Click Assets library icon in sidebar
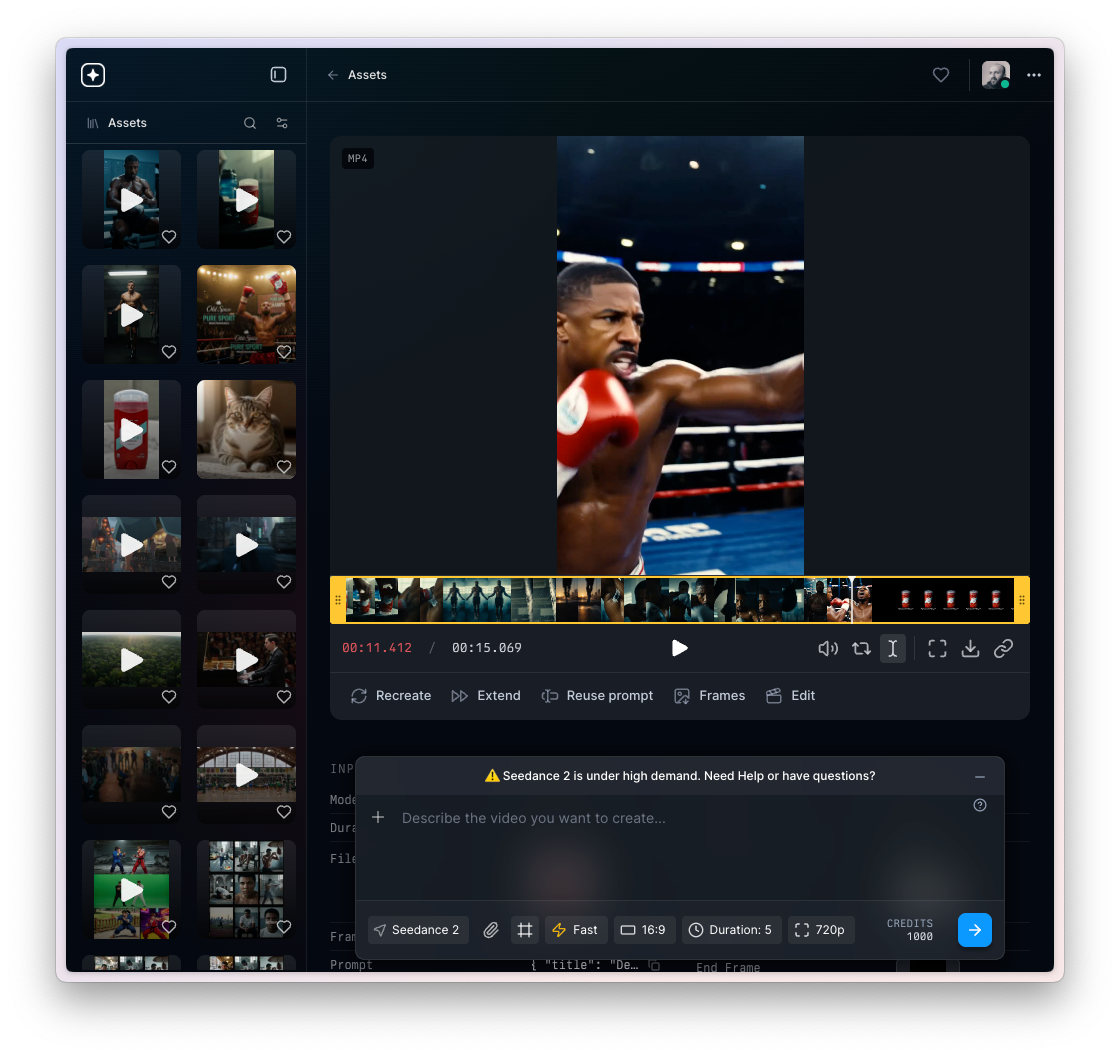The height and width of the screenshot is (1056, 1120). click(93, 123)
